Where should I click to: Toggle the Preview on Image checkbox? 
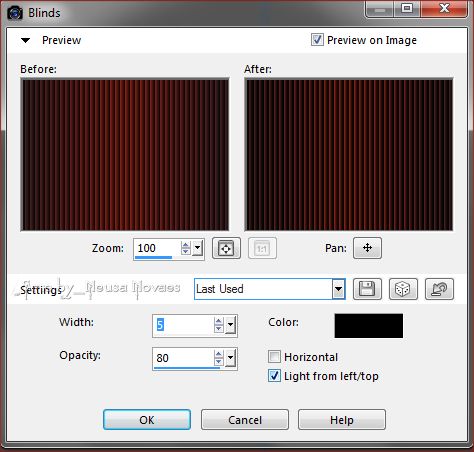click(317, 40)
